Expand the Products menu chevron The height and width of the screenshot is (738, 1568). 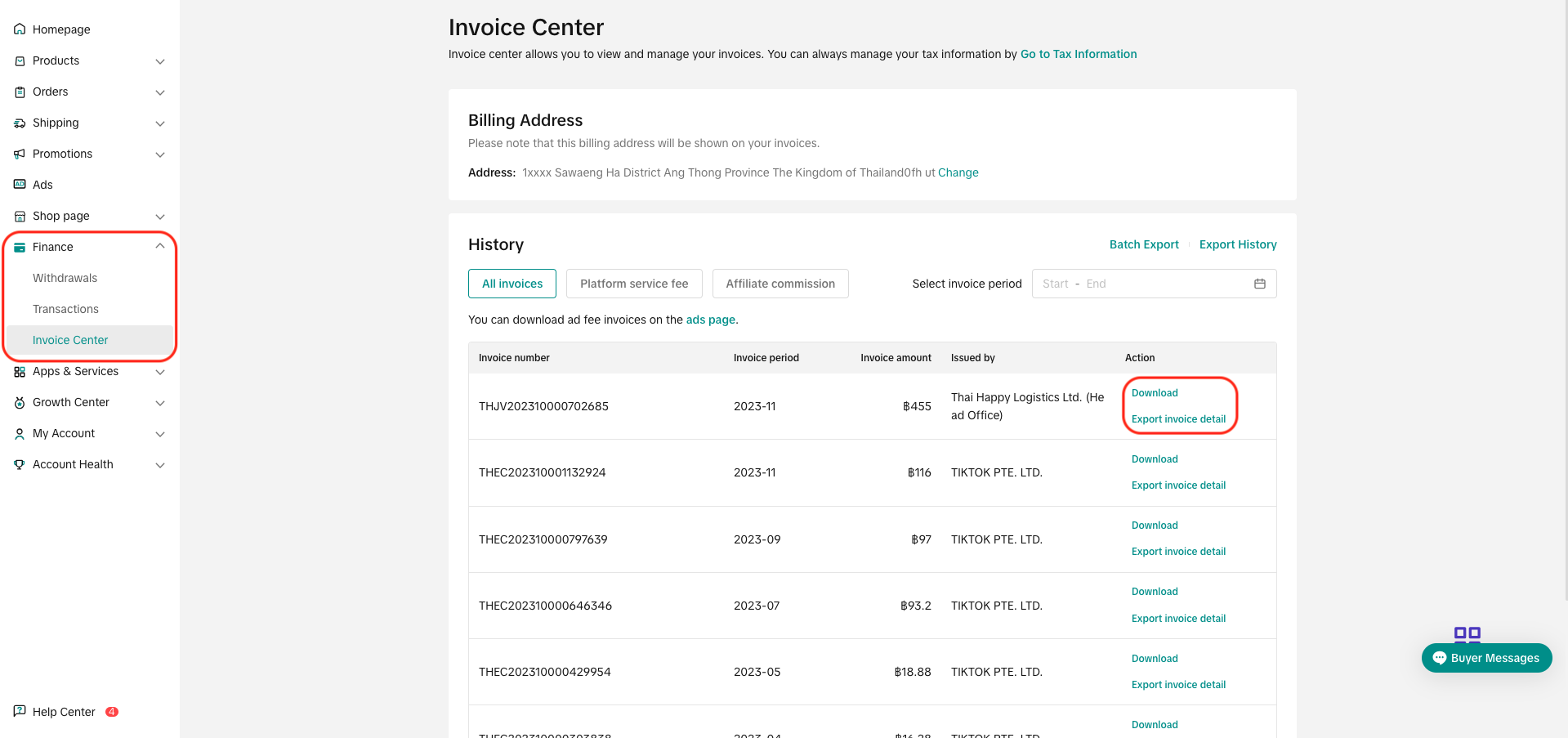pos(160,61)
